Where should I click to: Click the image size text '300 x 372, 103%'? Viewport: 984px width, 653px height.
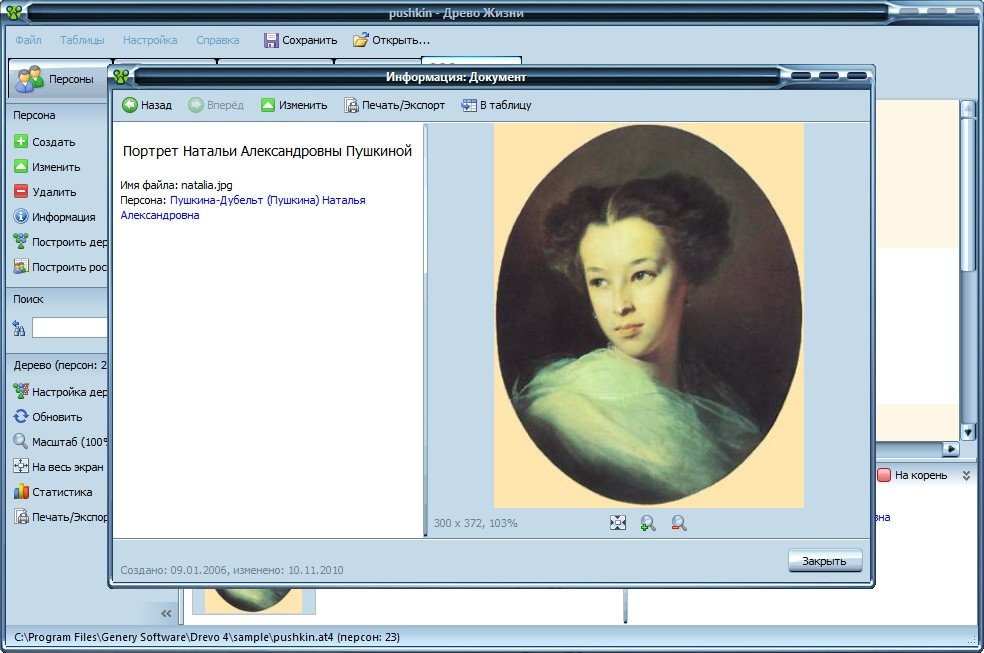click(x=476, y=523)
